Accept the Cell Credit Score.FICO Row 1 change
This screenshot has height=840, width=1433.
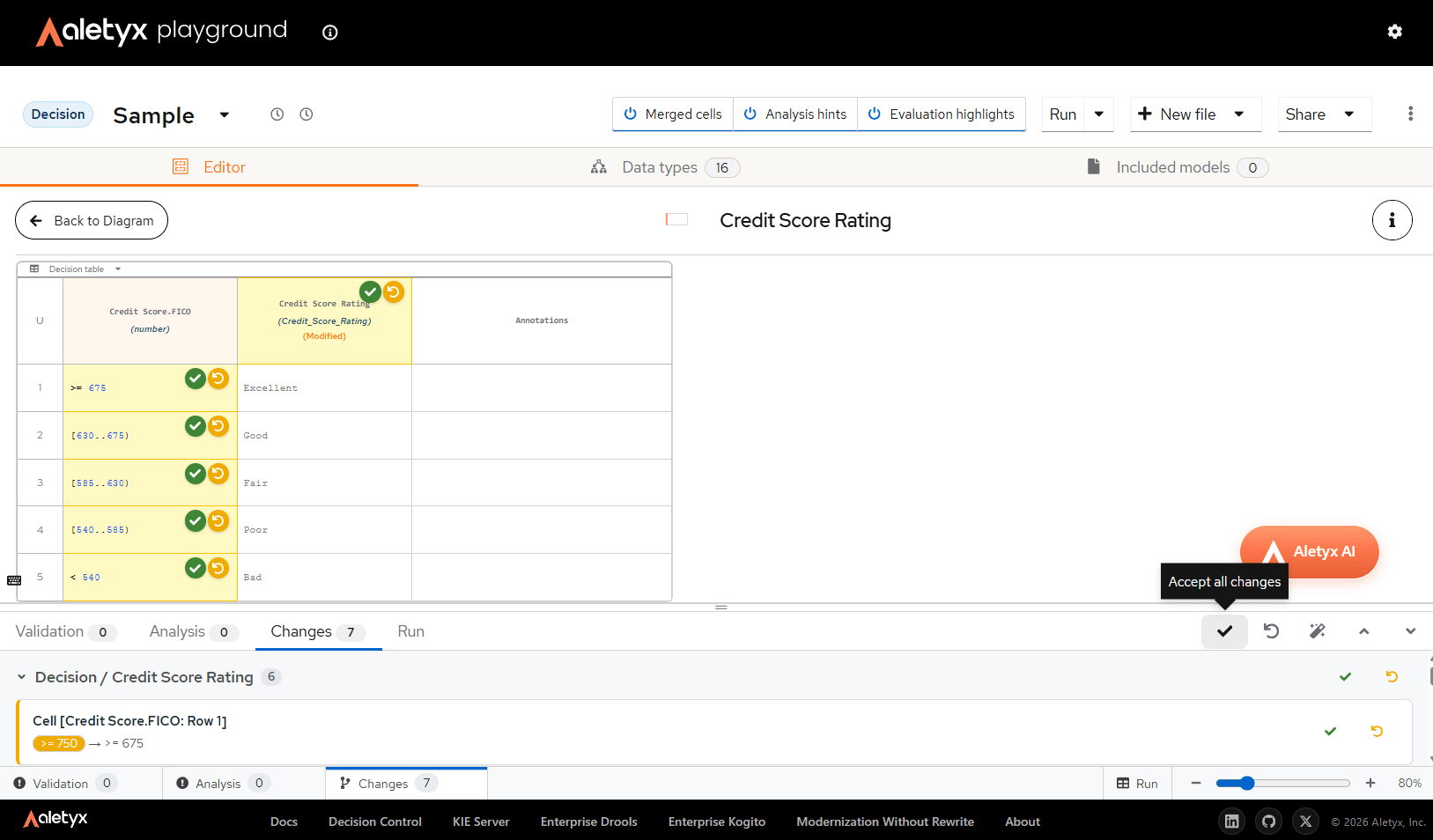coord(1330,732)
